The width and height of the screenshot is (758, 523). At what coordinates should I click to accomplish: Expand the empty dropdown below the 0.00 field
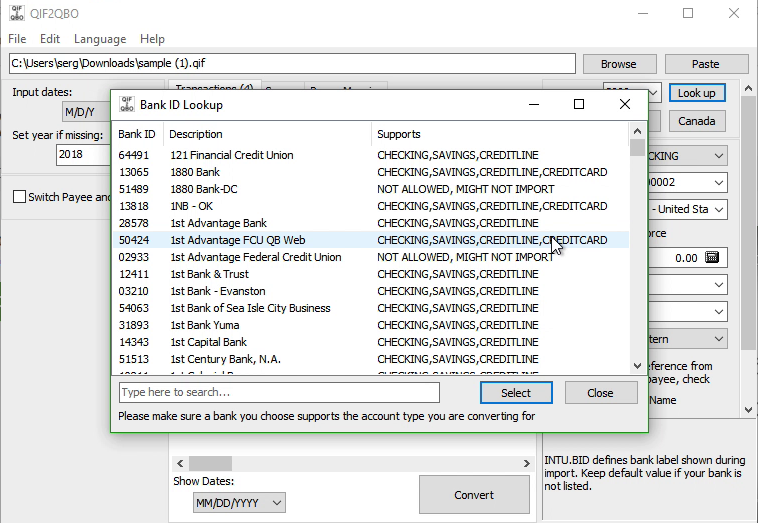click(x=687, y=285)
